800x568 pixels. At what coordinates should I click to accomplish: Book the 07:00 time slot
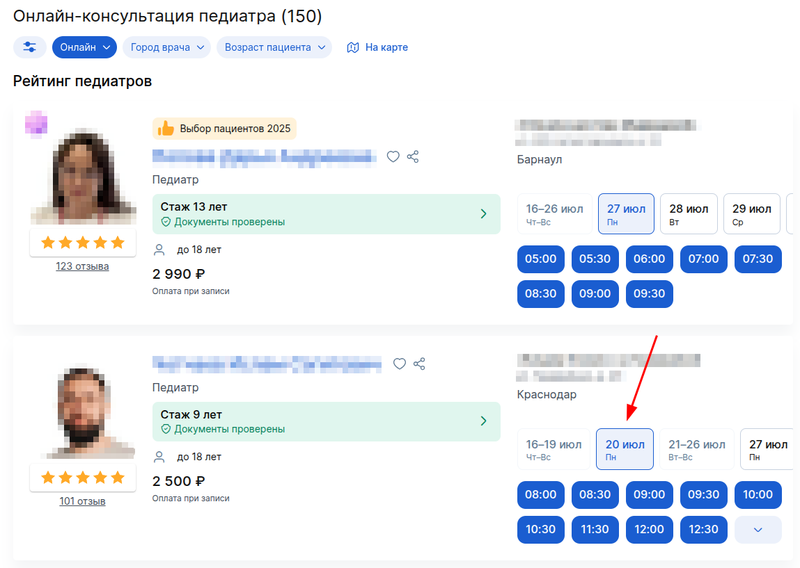coord(704,259)
